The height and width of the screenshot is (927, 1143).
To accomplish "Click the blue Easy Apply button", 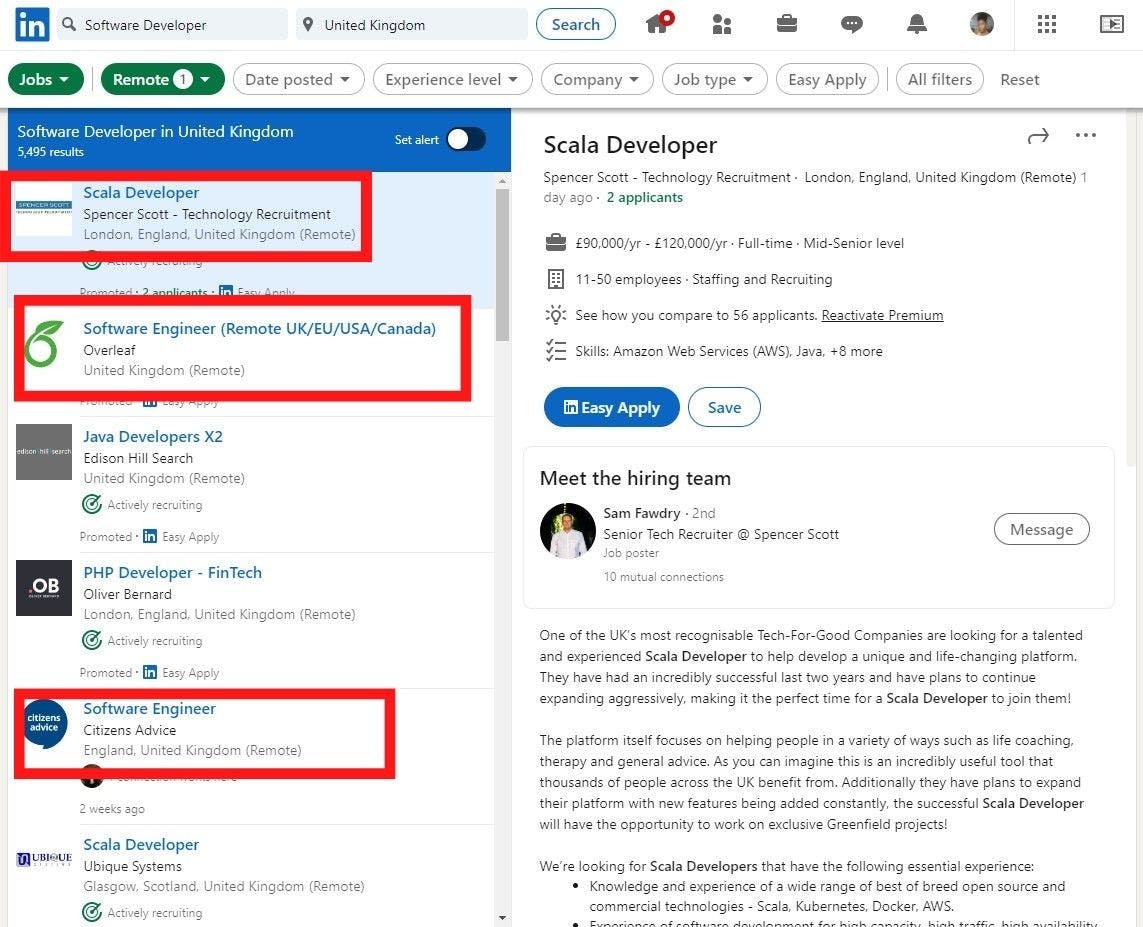I will point(612,407).
